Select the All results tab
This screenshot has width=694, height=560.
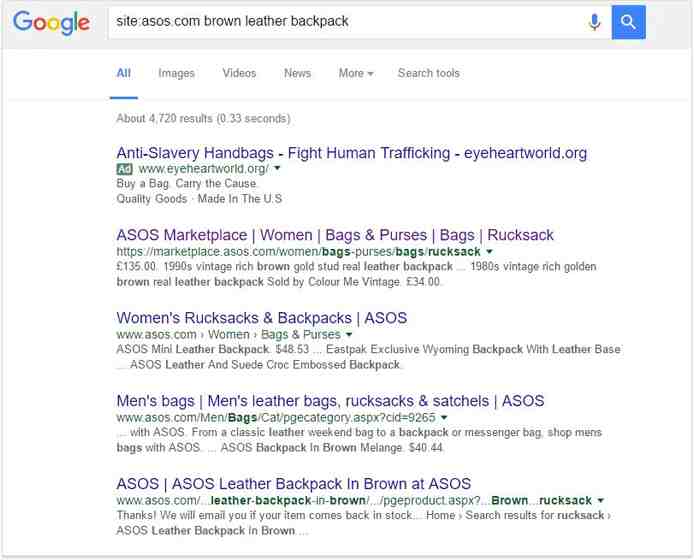(123, 73)
